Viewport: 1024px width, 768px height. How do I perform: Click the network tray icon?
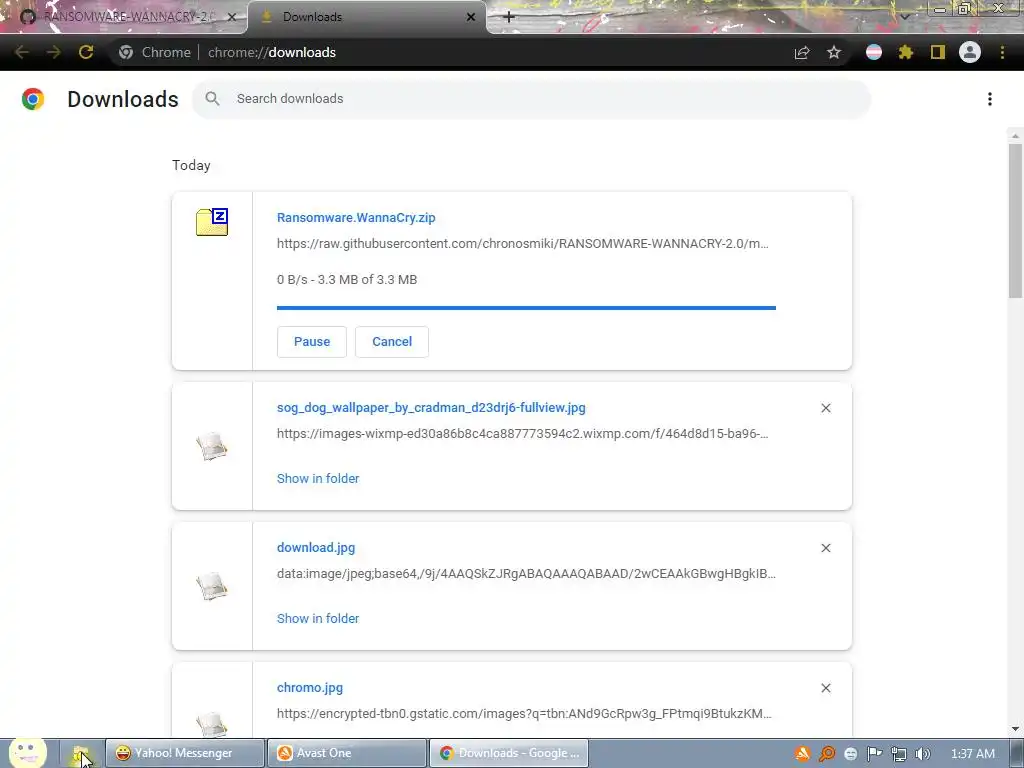pos(899,754)
